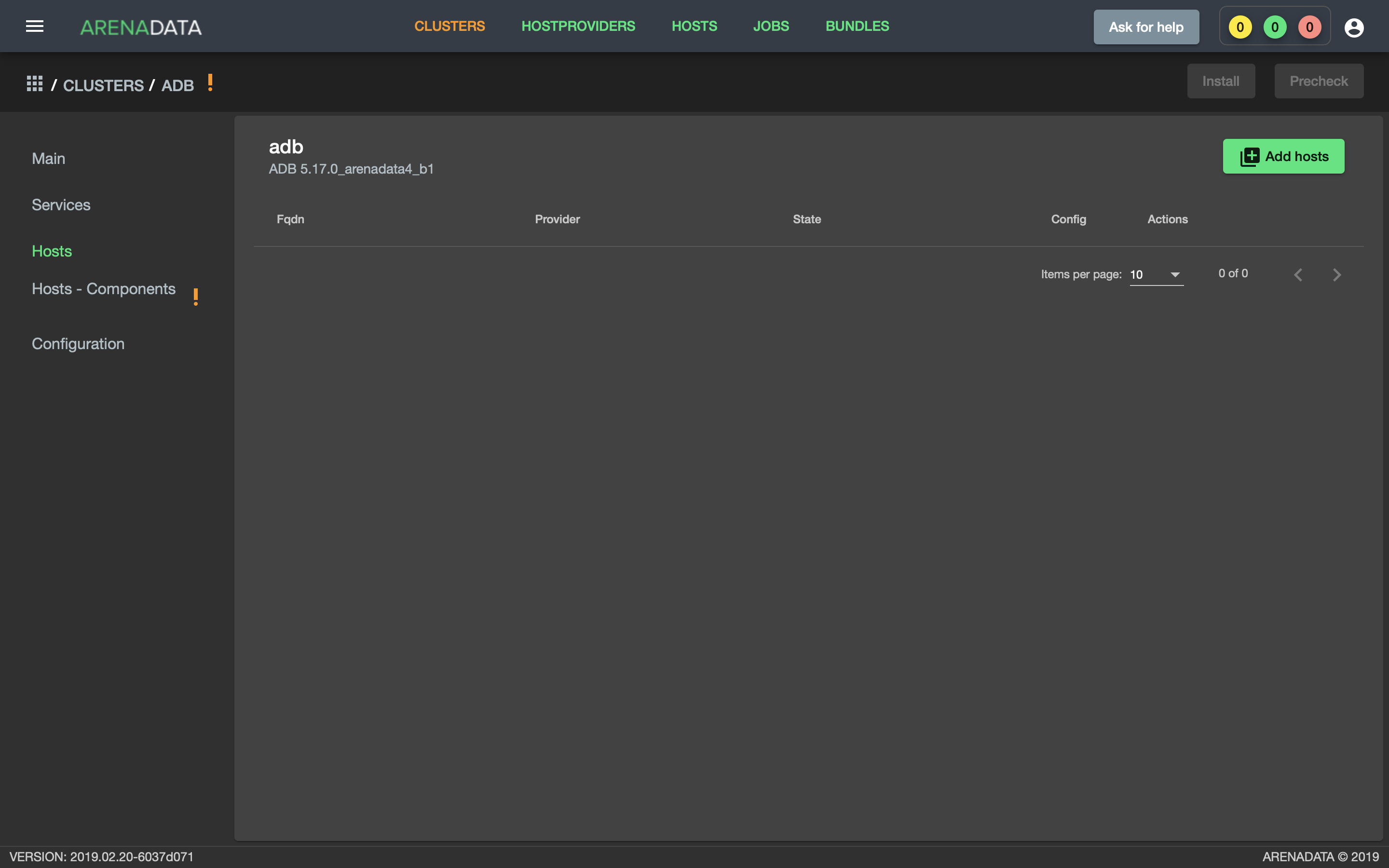Select Hosts - Components in the sidebar
The height and width of the screenshot is (868, 1389).
[103, 289]
